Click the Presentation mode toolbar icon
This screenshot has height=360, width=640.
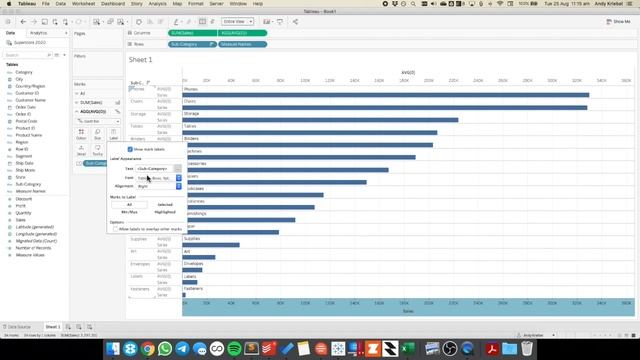click(x=280, y=22)
